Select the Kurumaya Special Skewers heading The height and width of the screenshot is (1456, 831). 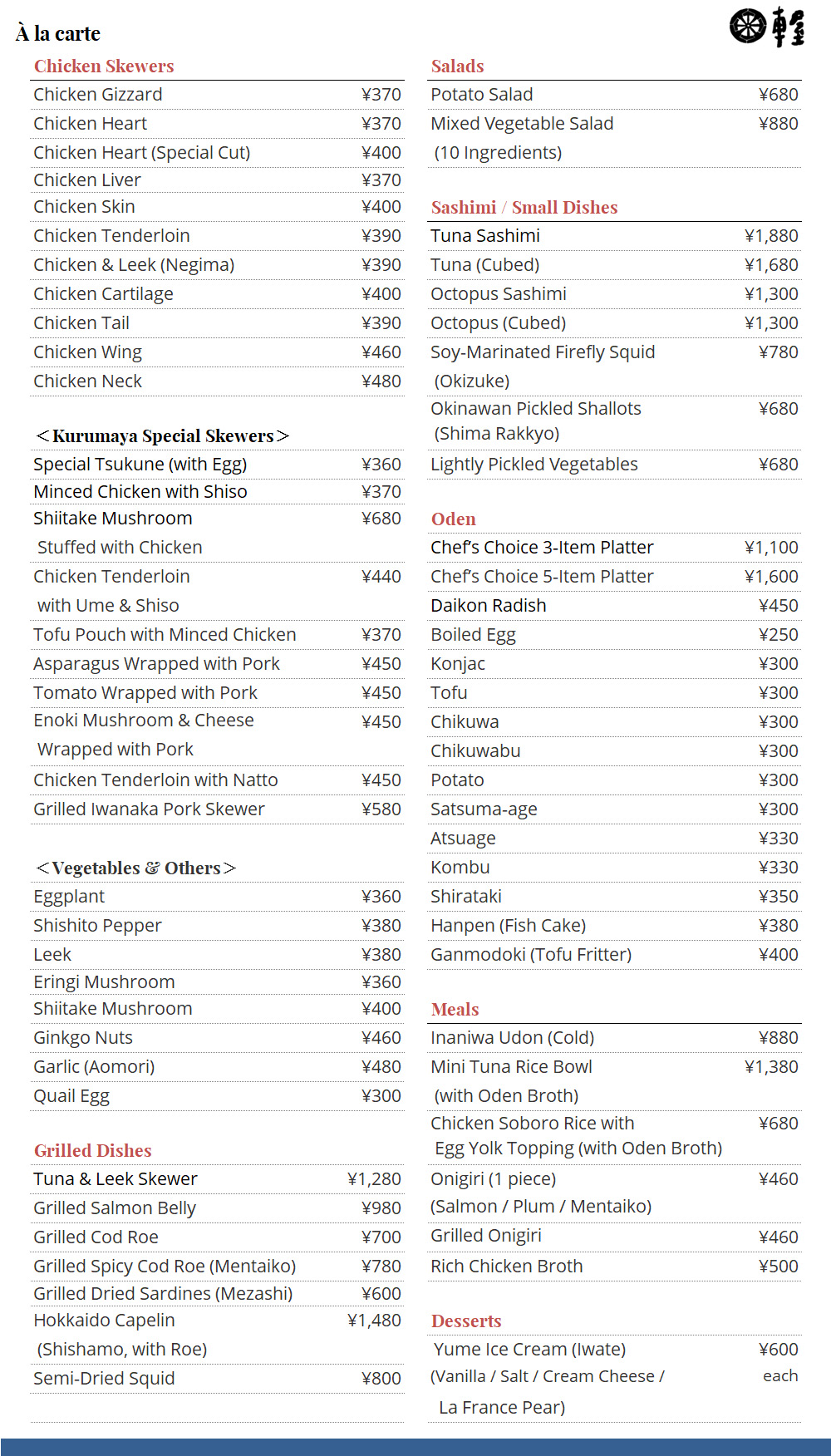(162, 436)
